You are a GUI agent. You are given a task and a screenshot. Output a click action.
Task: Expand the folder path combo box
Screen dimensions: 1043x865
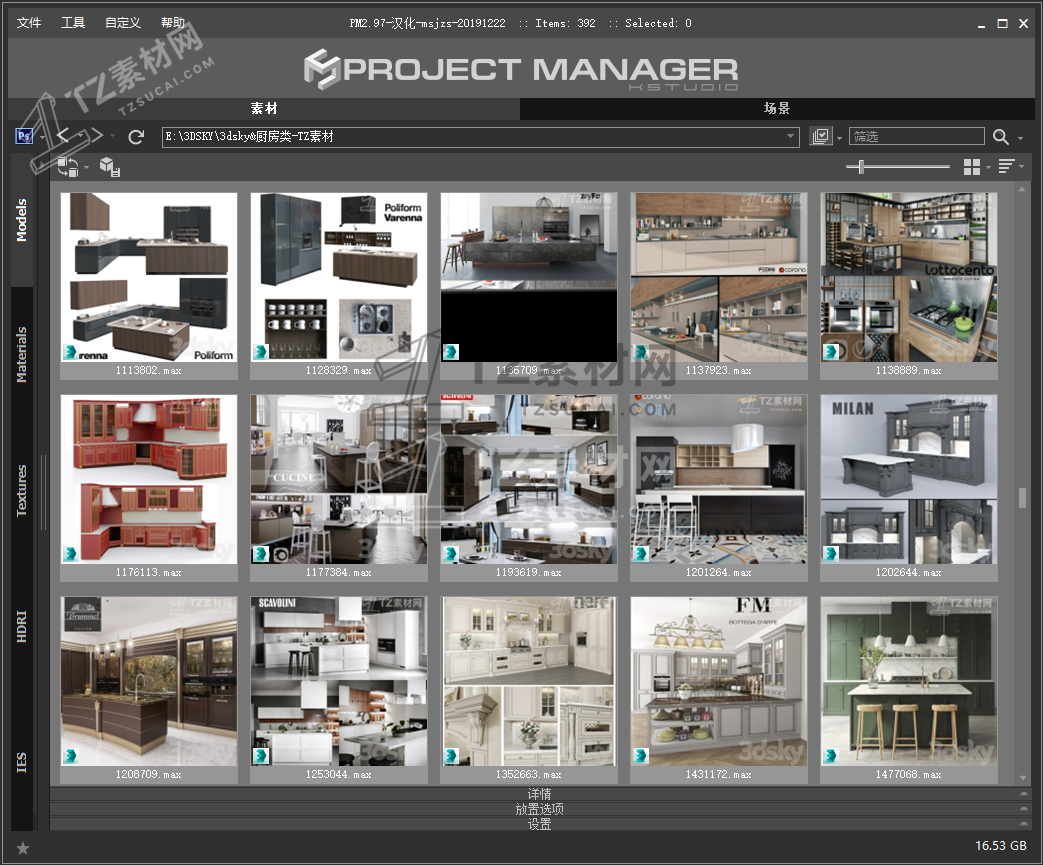[x=790, y=136]
